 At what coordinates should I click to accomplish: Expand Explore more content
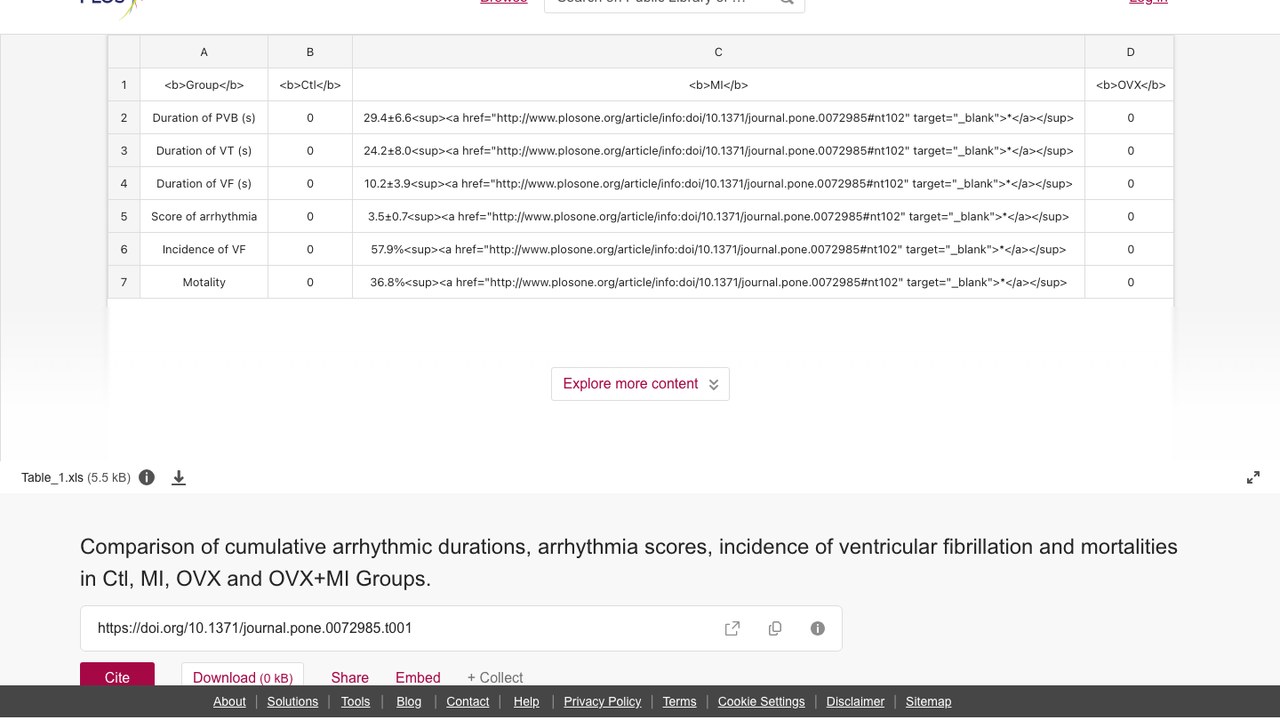point(640,384)
